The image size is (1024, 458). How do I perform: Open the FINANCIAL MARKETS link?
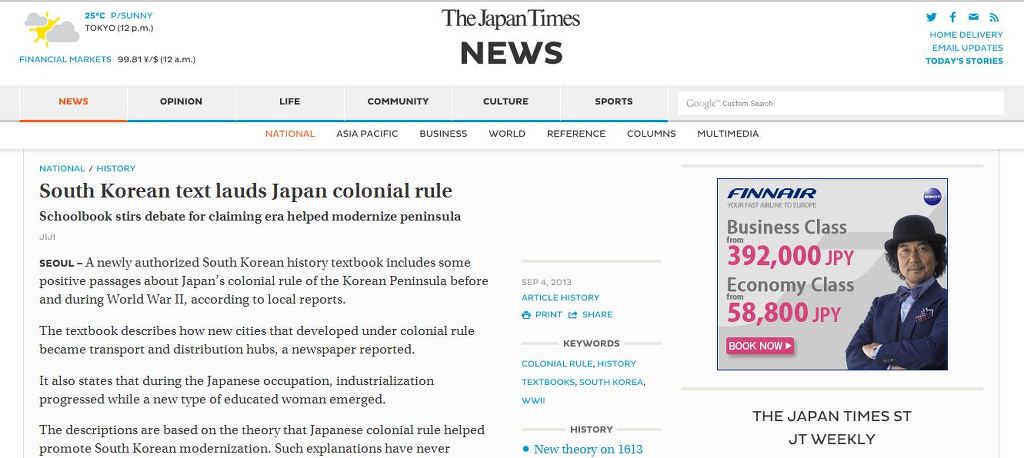65,59
